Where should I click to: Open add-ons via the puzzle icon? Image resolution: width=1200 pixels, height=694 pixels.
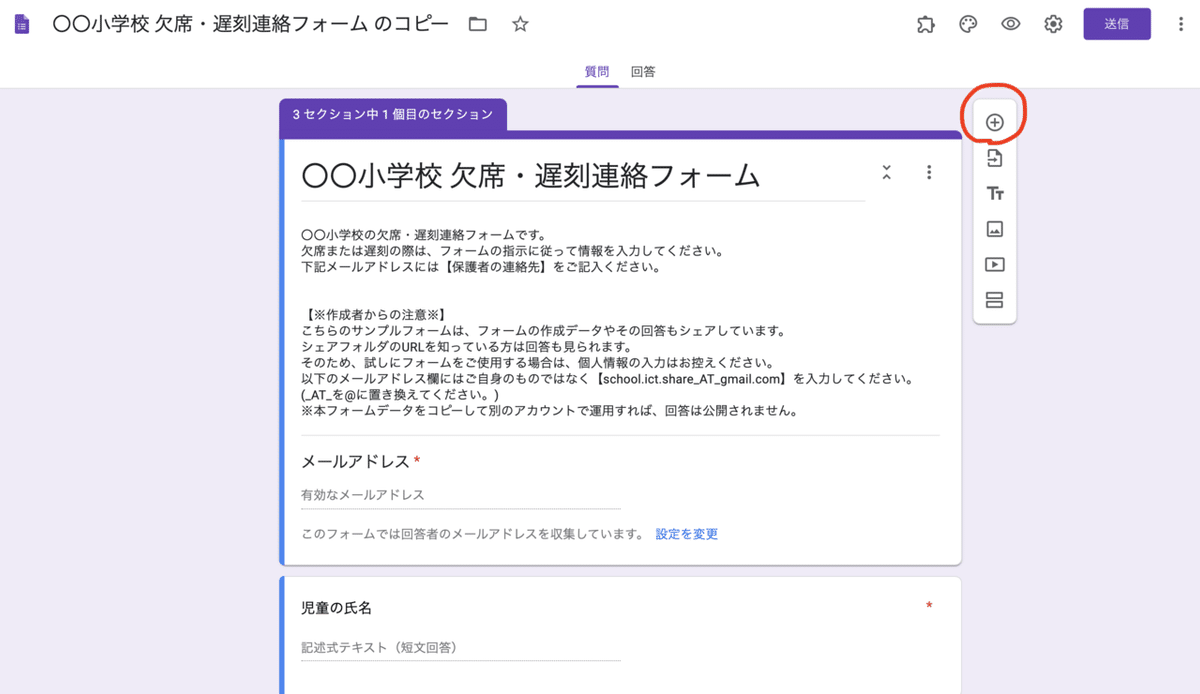pyautogui.click(x=925, y=24)
